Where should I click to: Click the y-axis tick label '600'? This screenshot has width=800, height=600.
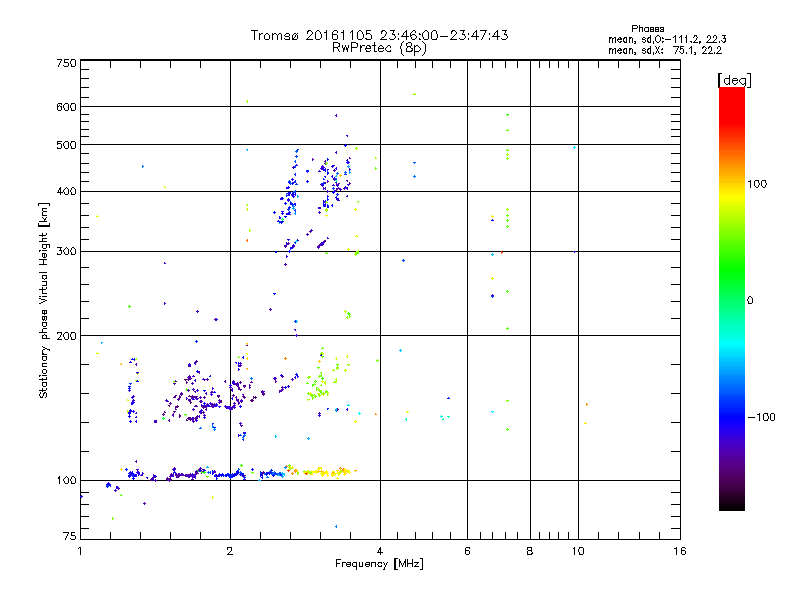[x=66, y=107]
